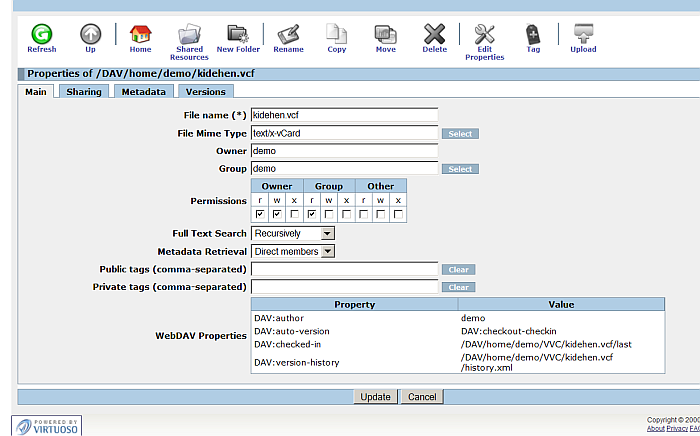
Task: Click the Tag icon
Action: [x=533, y=35]
